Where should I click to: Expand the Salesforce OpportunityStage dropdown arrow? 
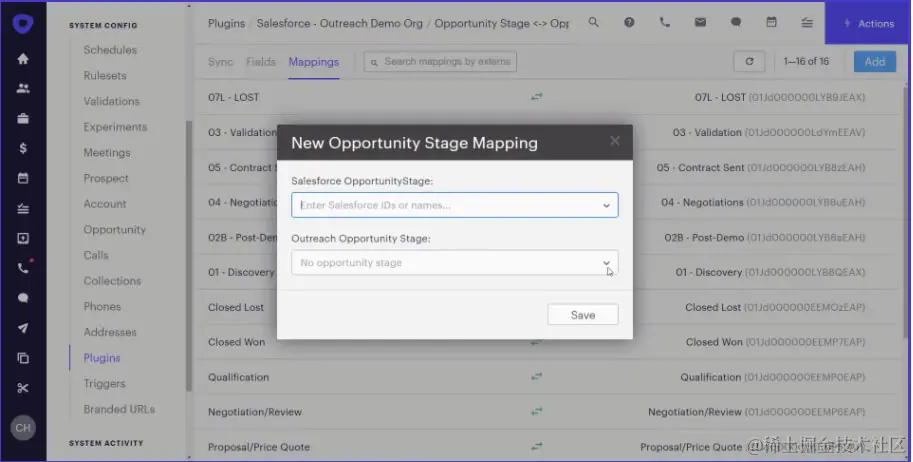click(x=606, y=206)
